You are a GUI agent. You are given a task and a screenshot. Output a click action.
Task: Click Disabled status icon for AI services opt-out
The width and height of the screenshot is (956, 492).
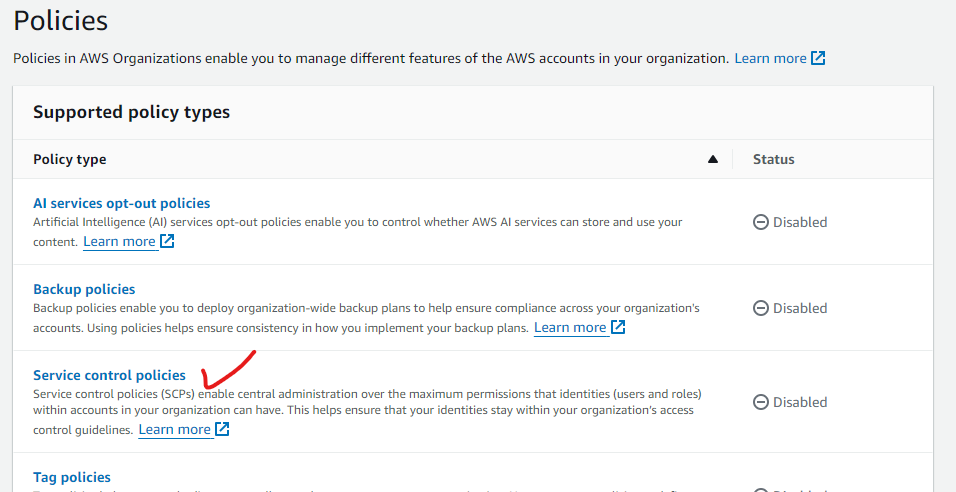[760, 222]
